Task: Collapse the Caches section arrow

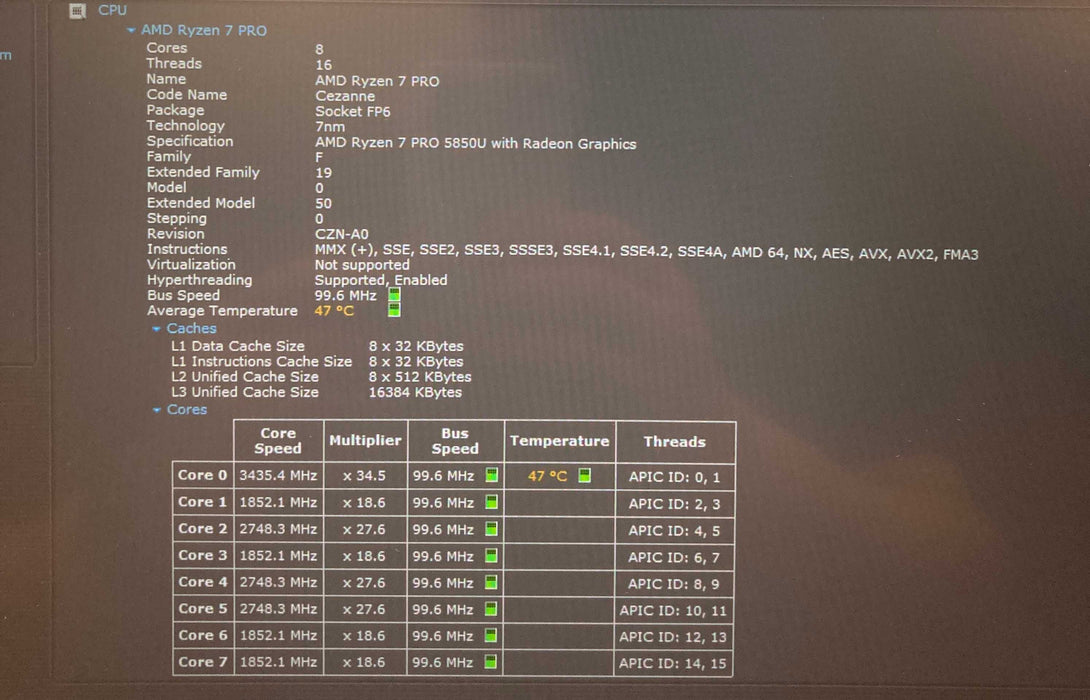Action: tap(156, 329)
